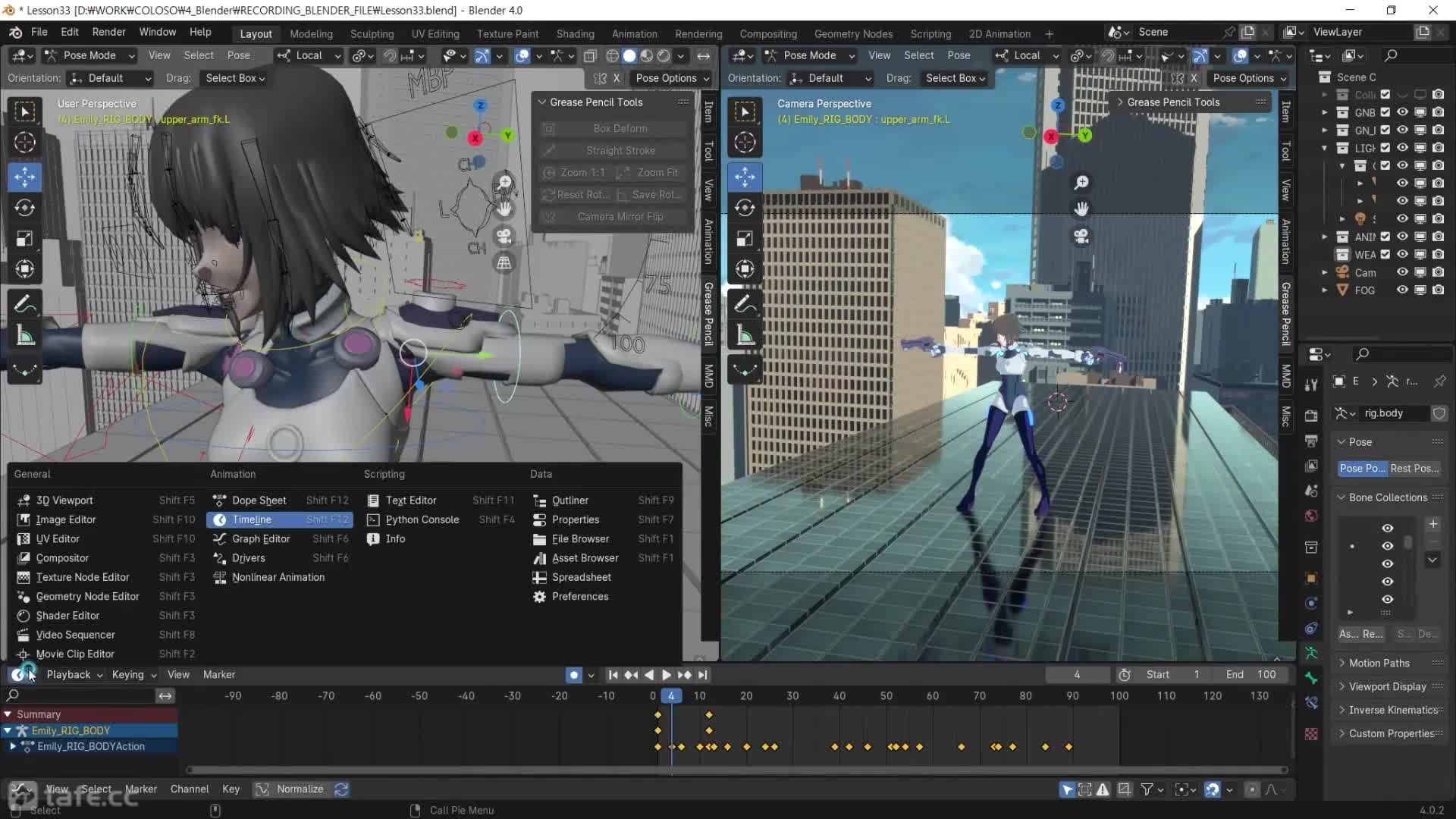
Task: Click the zoom magnifier in camera viewport
Action: click(1081, 183)
